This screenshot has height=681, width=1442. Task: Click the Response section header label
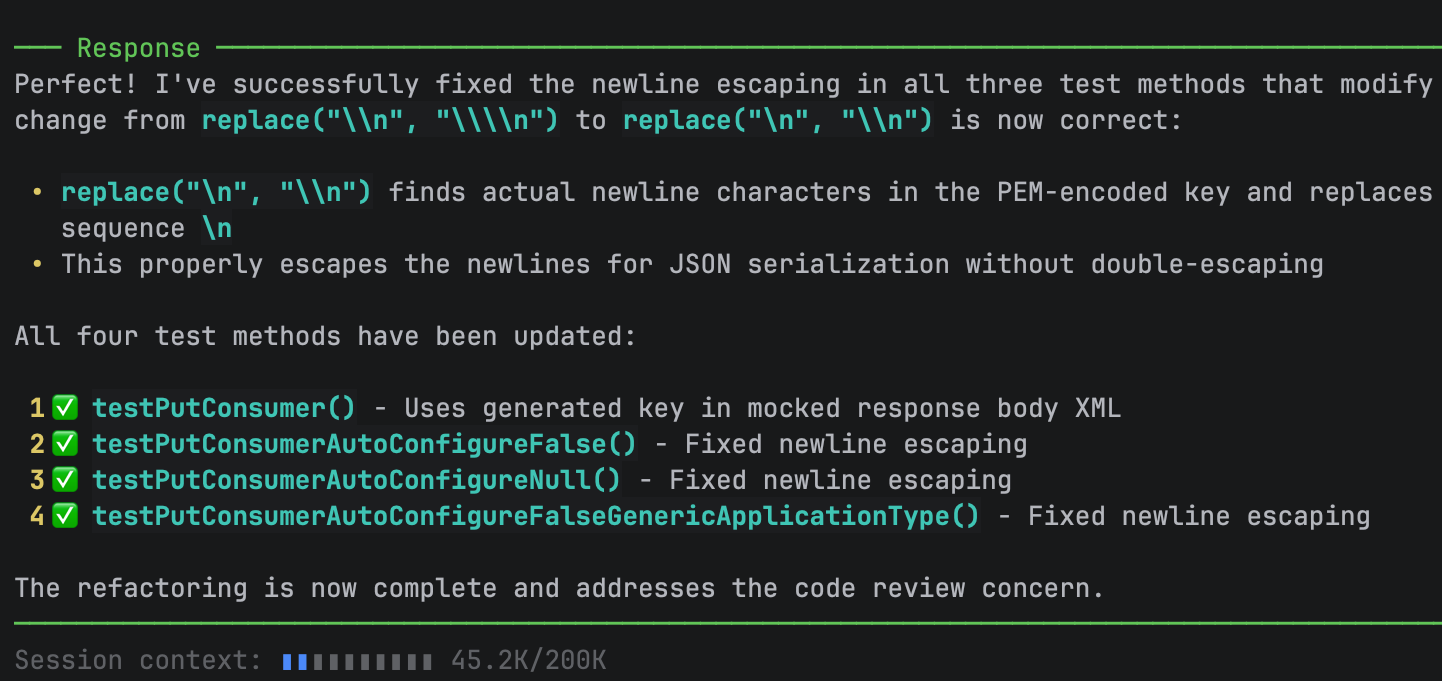[x=138, y=48]
